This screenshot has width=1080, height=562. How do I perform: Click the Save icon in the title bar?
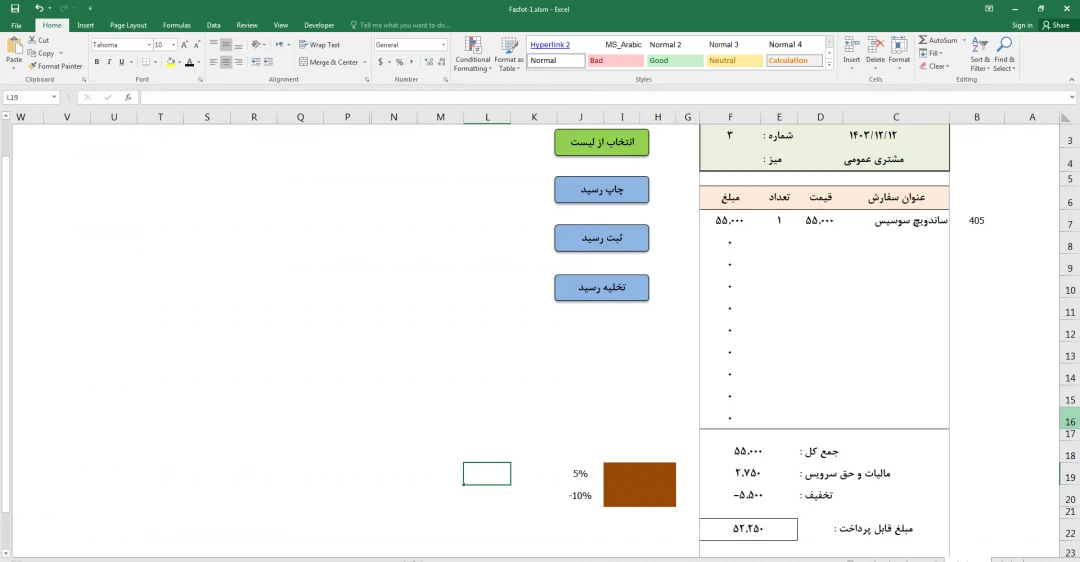(x=15, y=8)
